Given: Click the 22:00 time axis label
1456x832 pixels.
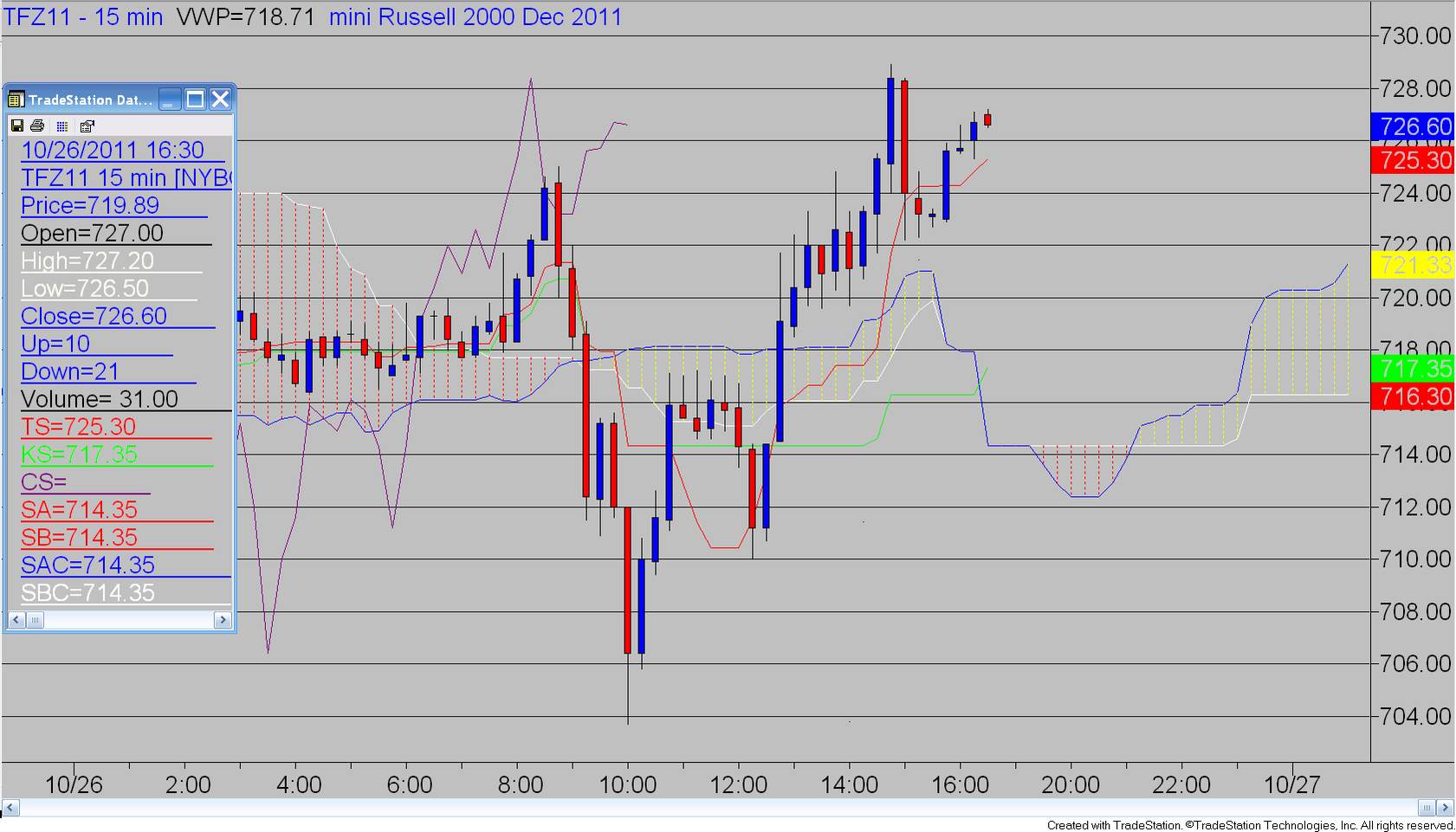Looking at the screenshot, I should pos(1181,785).
